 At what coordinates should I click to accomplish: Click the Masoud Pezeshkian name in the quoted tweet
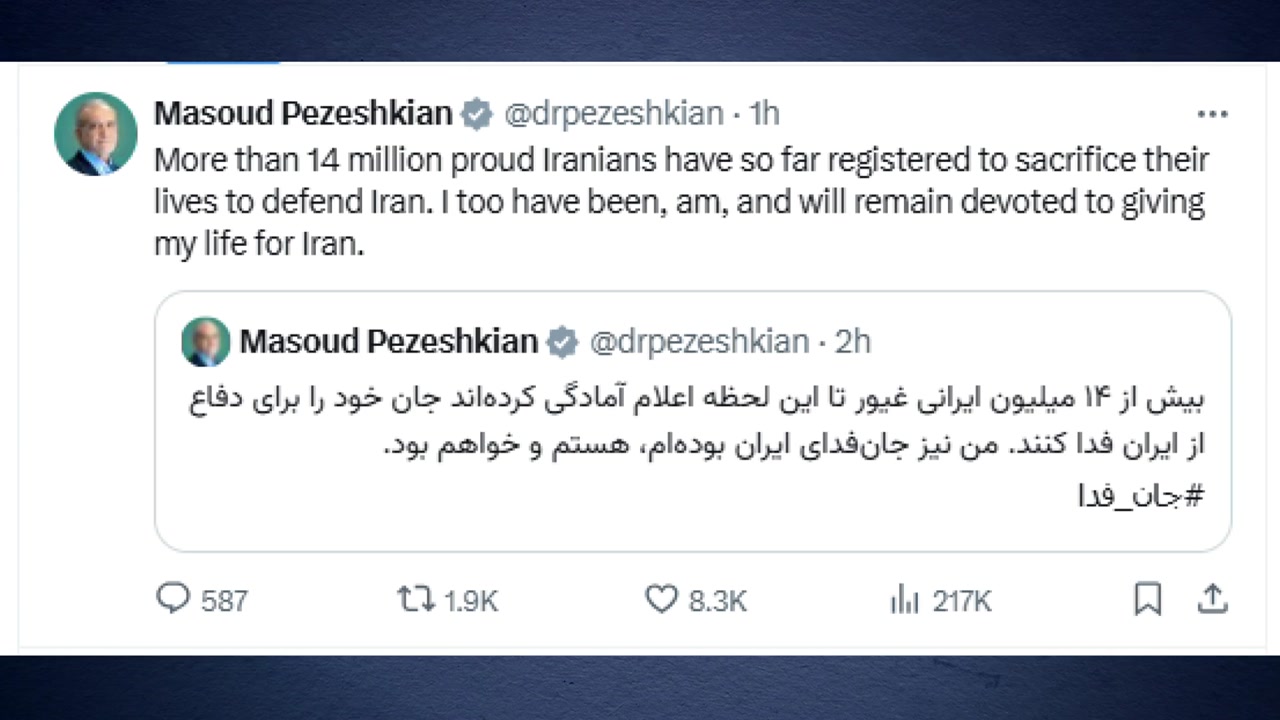[x=389, y=342]
